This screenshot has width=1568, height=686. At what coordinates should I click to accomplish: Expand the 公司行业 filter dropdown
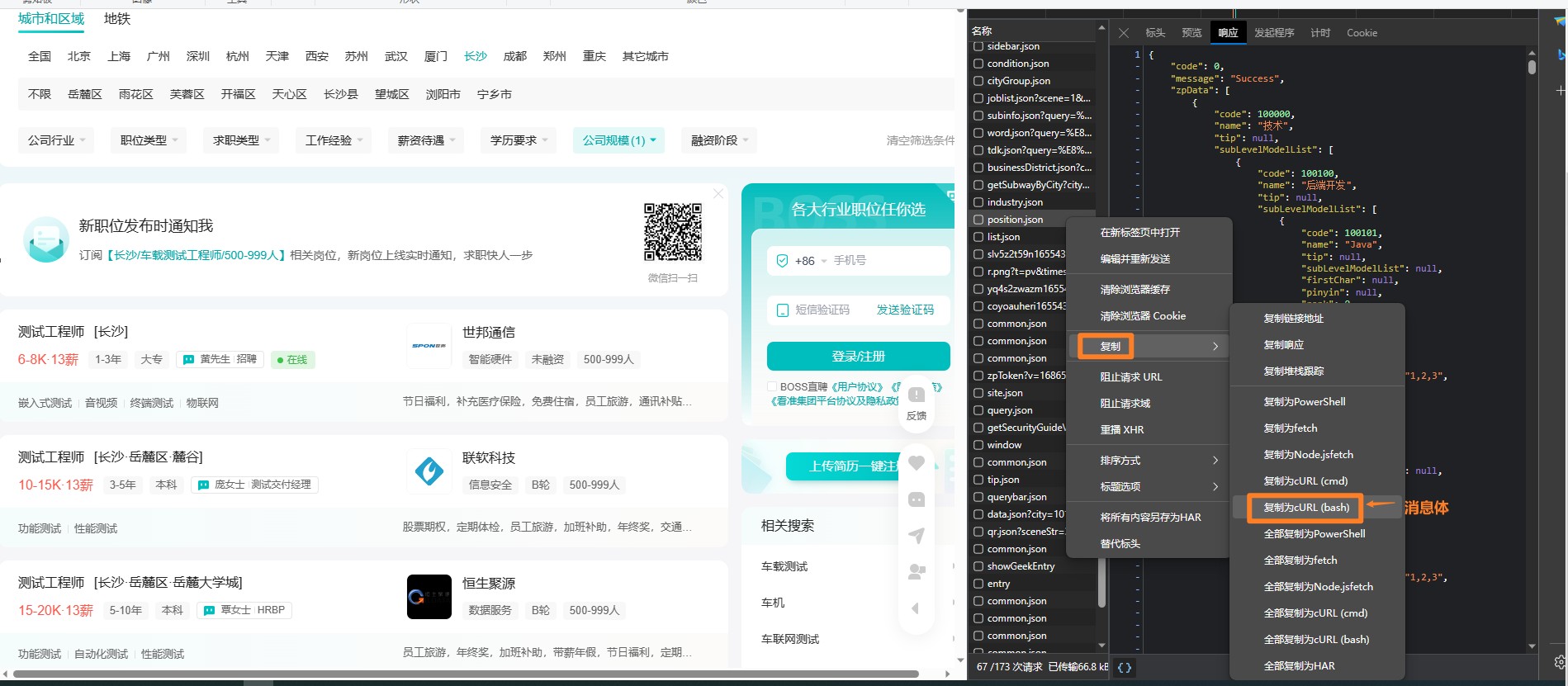pyautogui.click(x=56, y=140)
